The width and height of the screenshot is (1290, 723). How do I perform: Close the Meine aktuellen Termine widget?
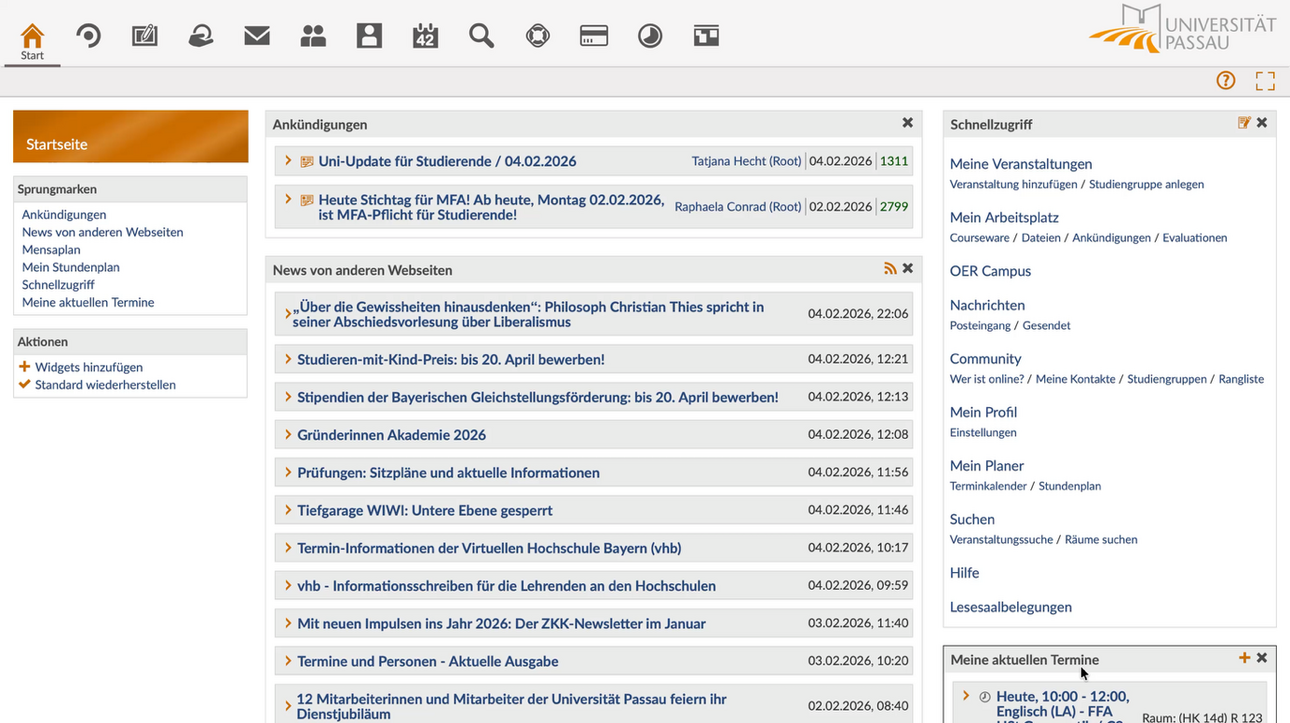[1262, 658]
